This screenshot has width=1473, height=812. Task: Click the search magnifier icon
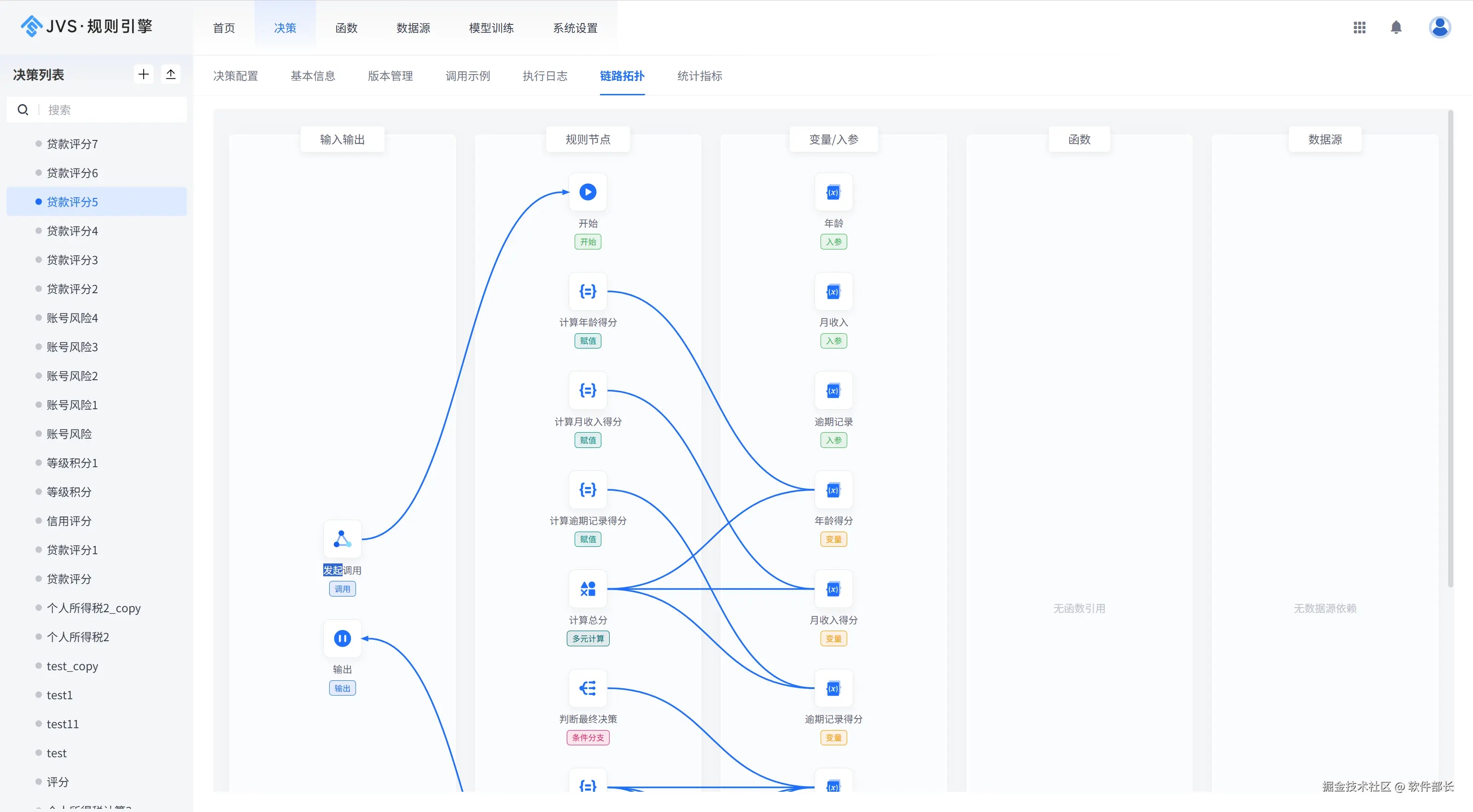click(x=23, y=110)
